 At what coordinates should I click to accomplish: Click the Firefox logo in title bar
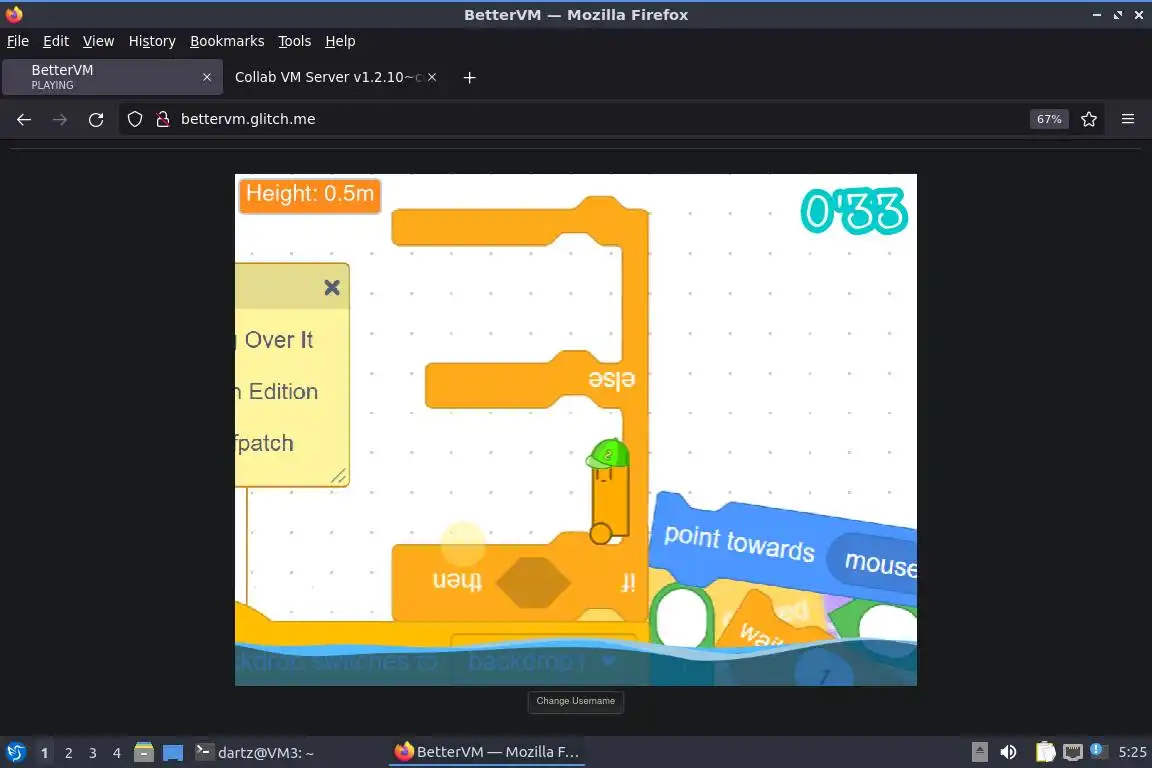(13, 14)
